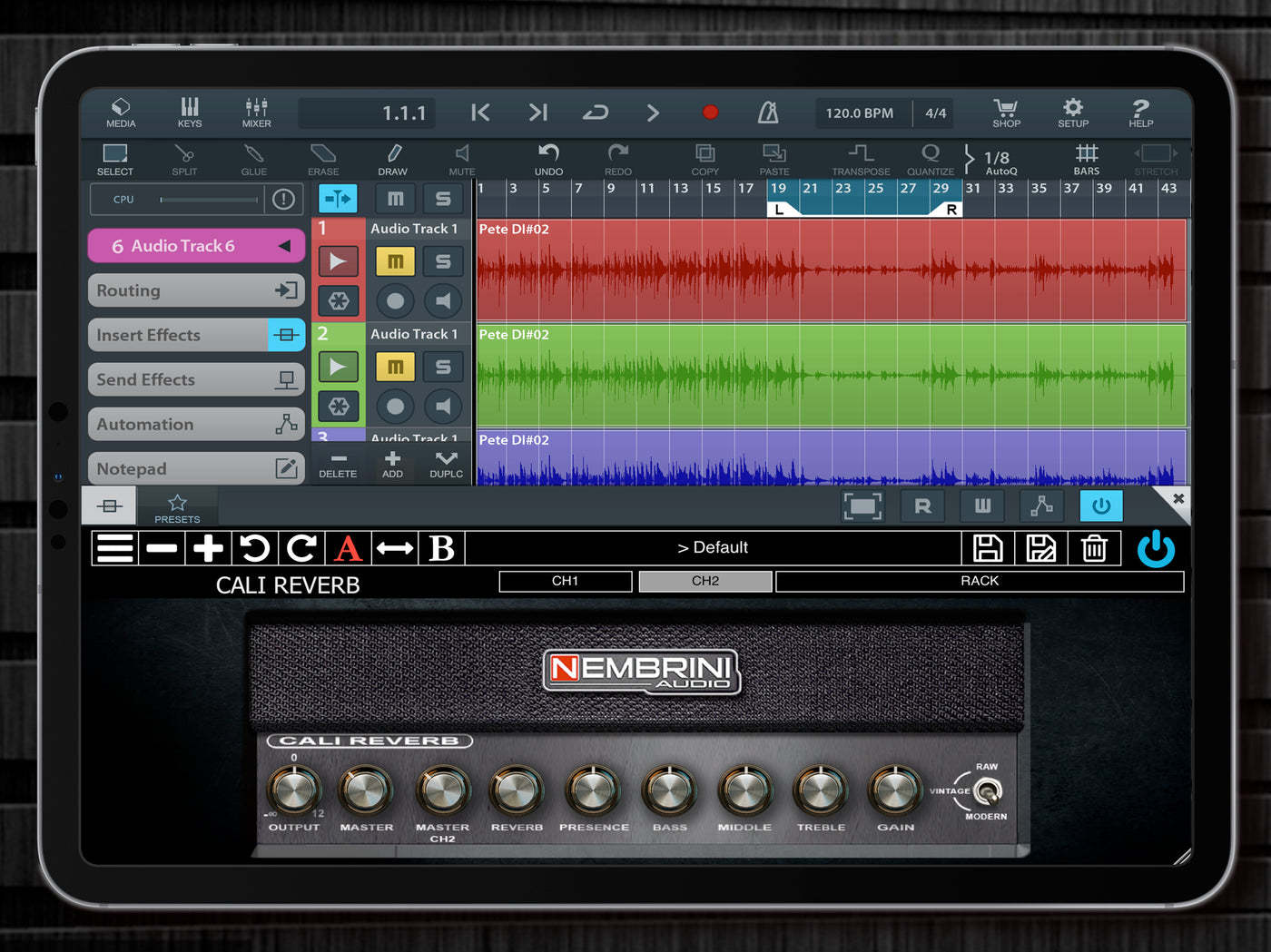Choose the SPLIT scissors tool

[184, 160]
